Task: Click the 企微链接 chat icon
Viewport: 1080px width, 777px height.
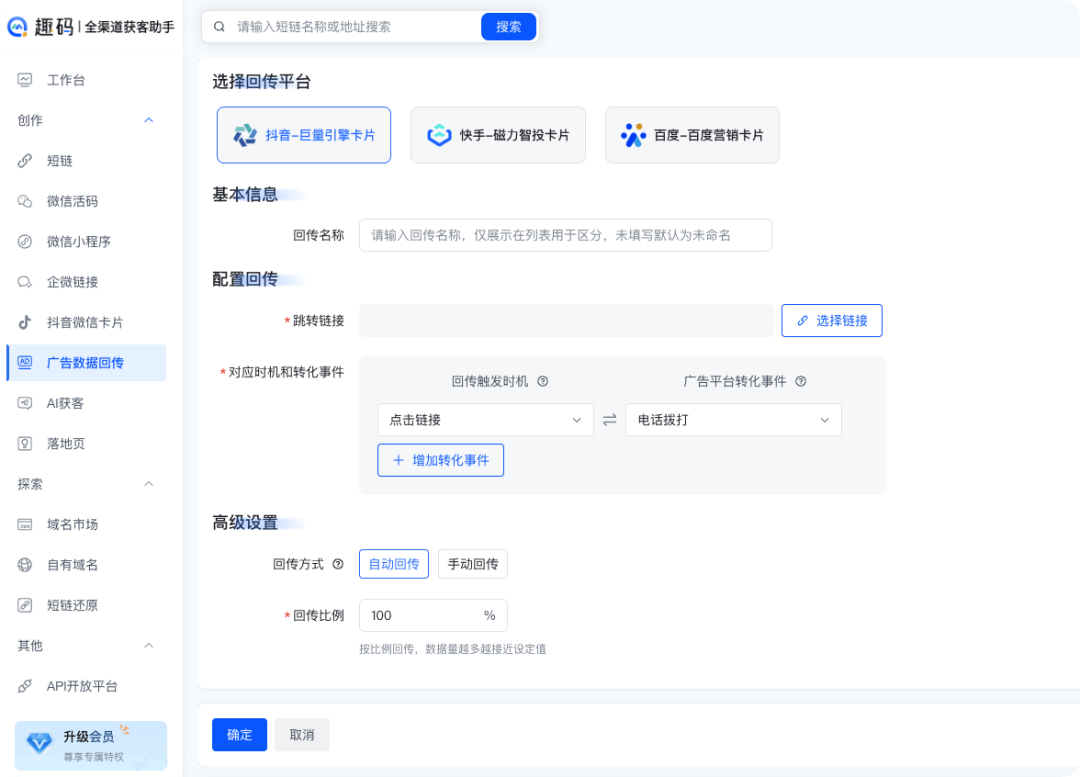Action: [x=25, y=282]
